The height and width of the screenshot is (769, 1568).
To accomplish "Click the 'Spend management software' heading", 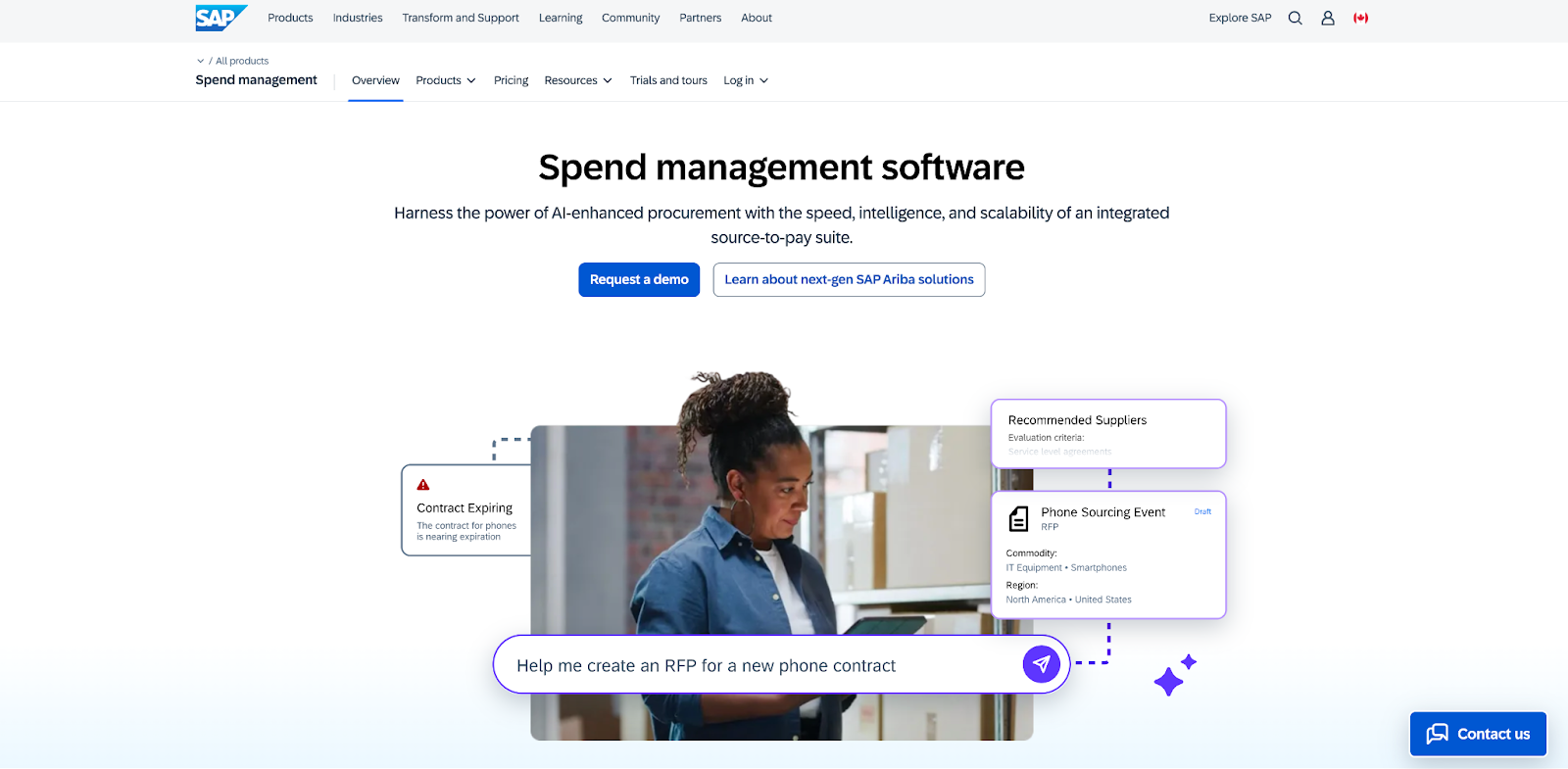I will pyautogui.click(x=782, y=168).
